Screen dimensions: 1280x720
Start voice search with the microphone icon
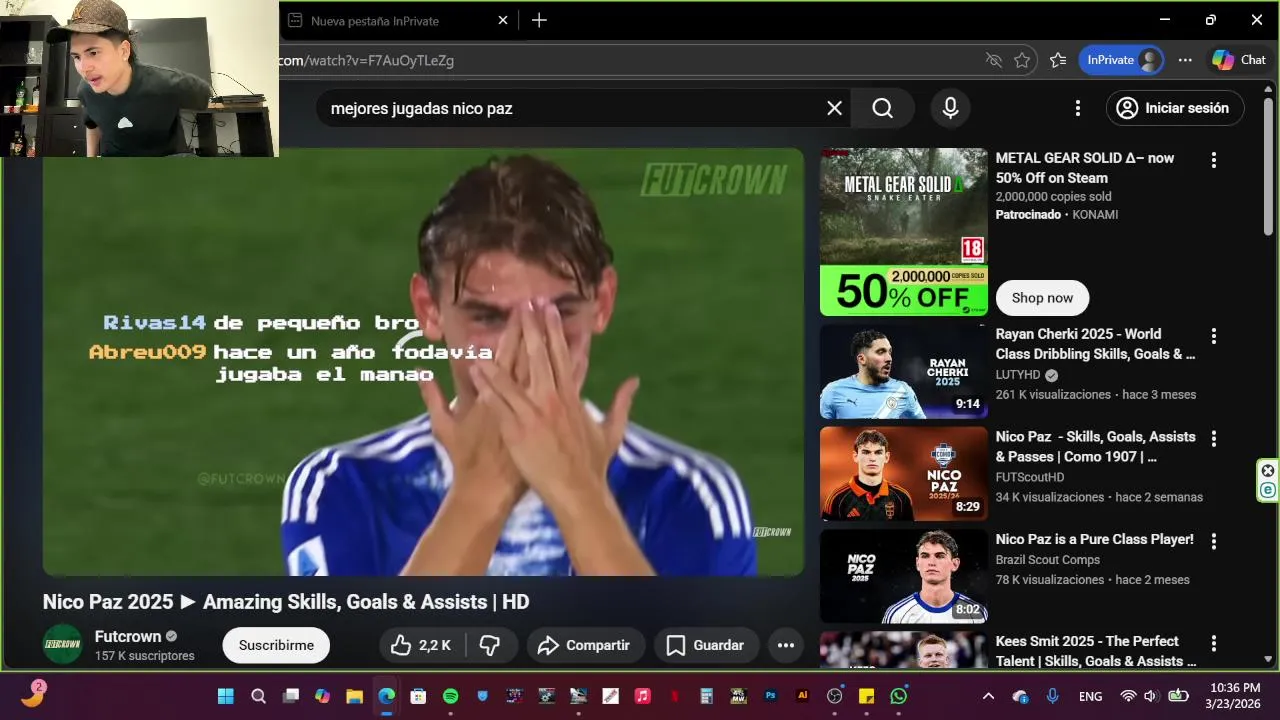tap(950, 108)
